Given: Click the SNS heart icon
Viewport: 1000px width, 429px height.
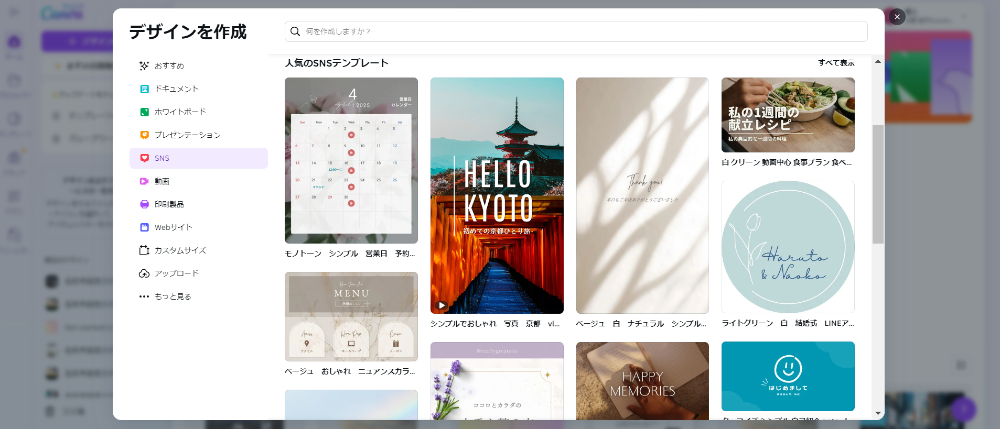Looking at the screenshot, I should click(144, 158).
